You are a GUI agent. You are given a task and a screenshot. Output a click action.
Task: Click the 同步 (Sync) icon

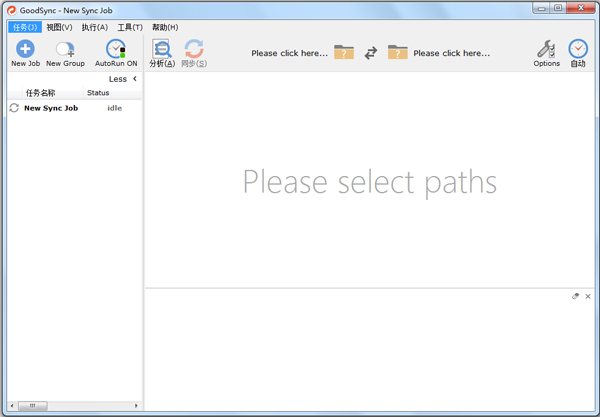click(x=194, y=49)
